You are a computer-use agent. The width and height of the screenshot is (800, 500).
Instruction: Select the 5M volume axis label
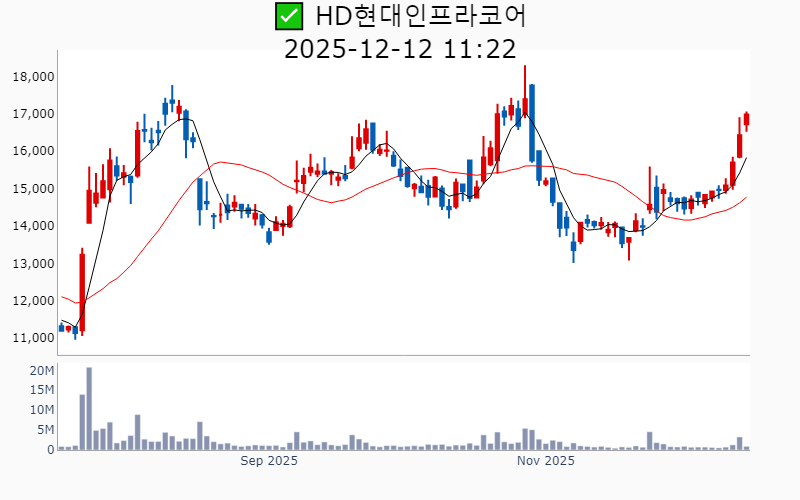(x=46, y=430)
